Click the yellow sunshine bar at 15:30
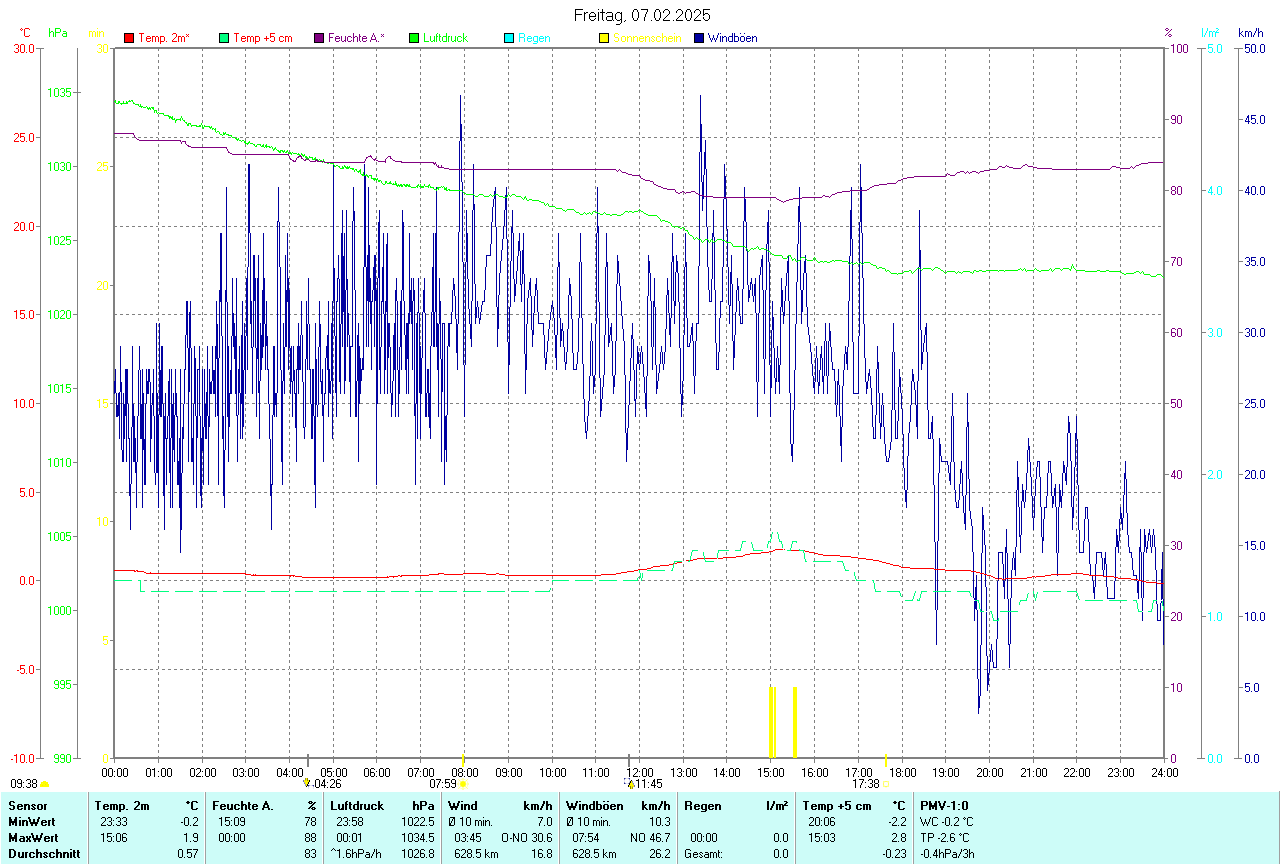Screen dimensions: 1280x864 click(x=795, y=722)
